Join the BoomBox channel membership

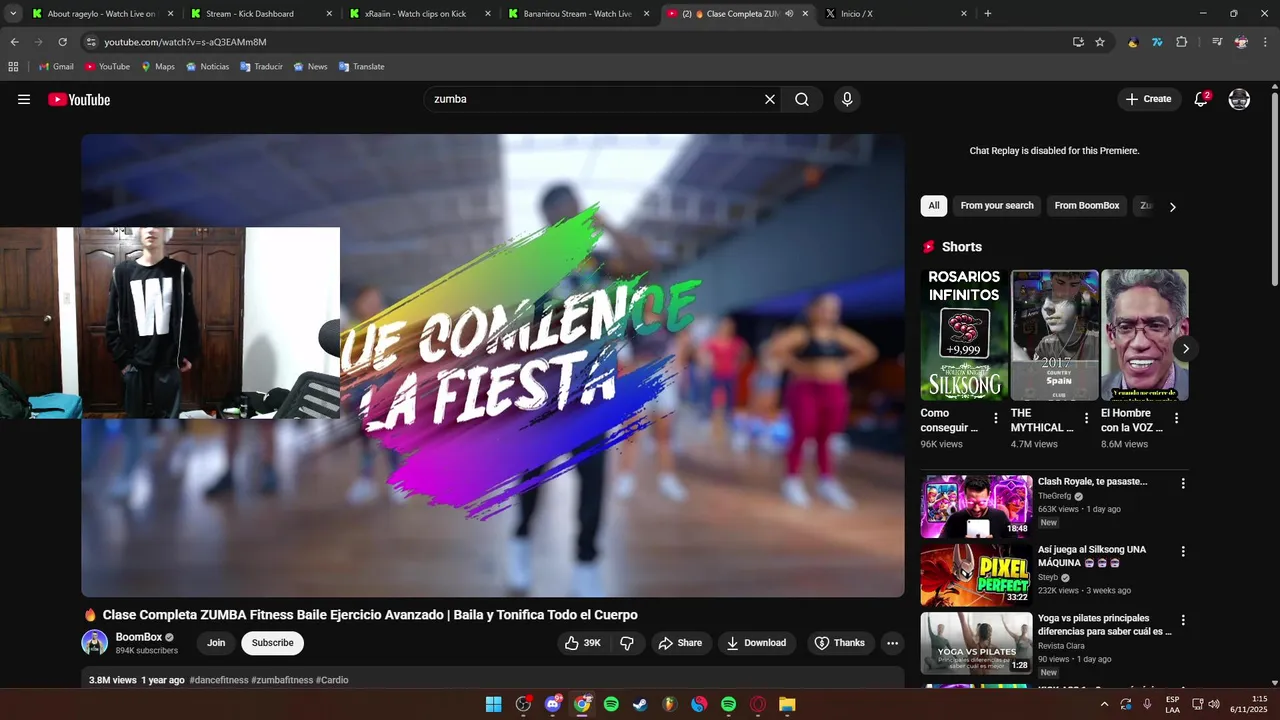click(x=216, y=643)
